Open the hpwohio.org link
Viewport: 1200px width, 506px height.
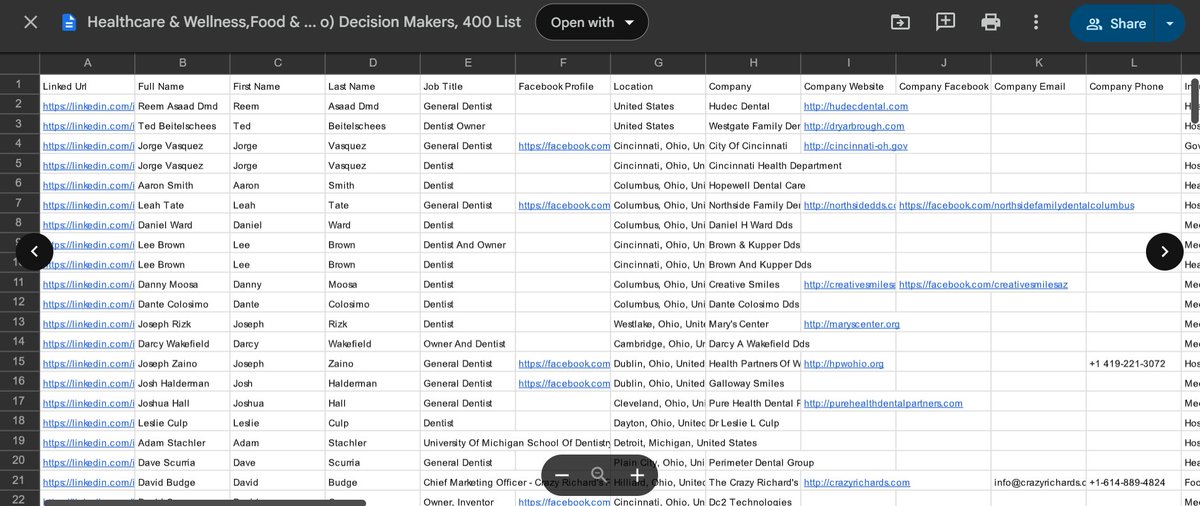click(x=844, y=364)
